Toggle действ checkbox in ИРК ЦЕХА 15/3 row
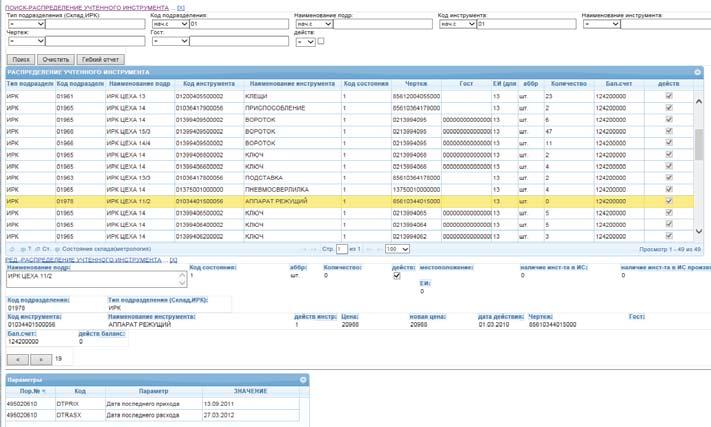711x427 pixels. pyautogui.click(x=669, y=131)
